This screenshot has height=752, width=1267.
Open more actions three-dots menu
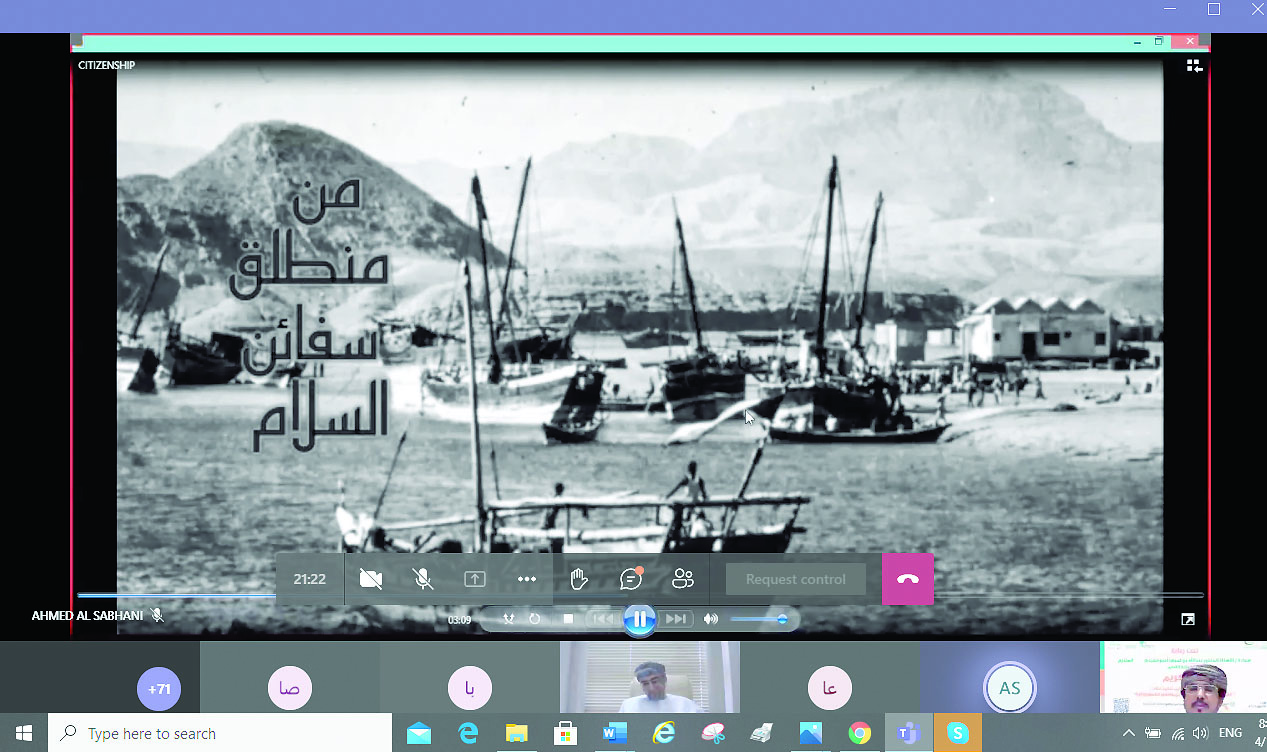[527, 580]
